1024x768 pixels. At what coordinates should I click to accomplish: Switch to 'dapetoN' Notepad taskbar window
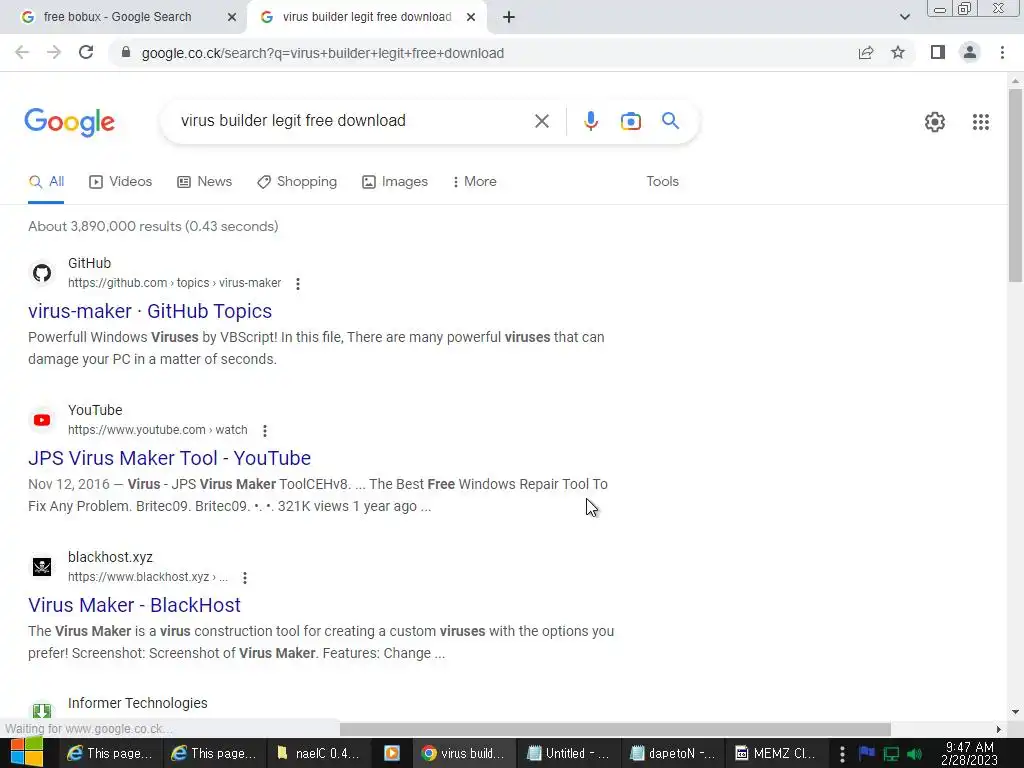click(x=672, y=753)
